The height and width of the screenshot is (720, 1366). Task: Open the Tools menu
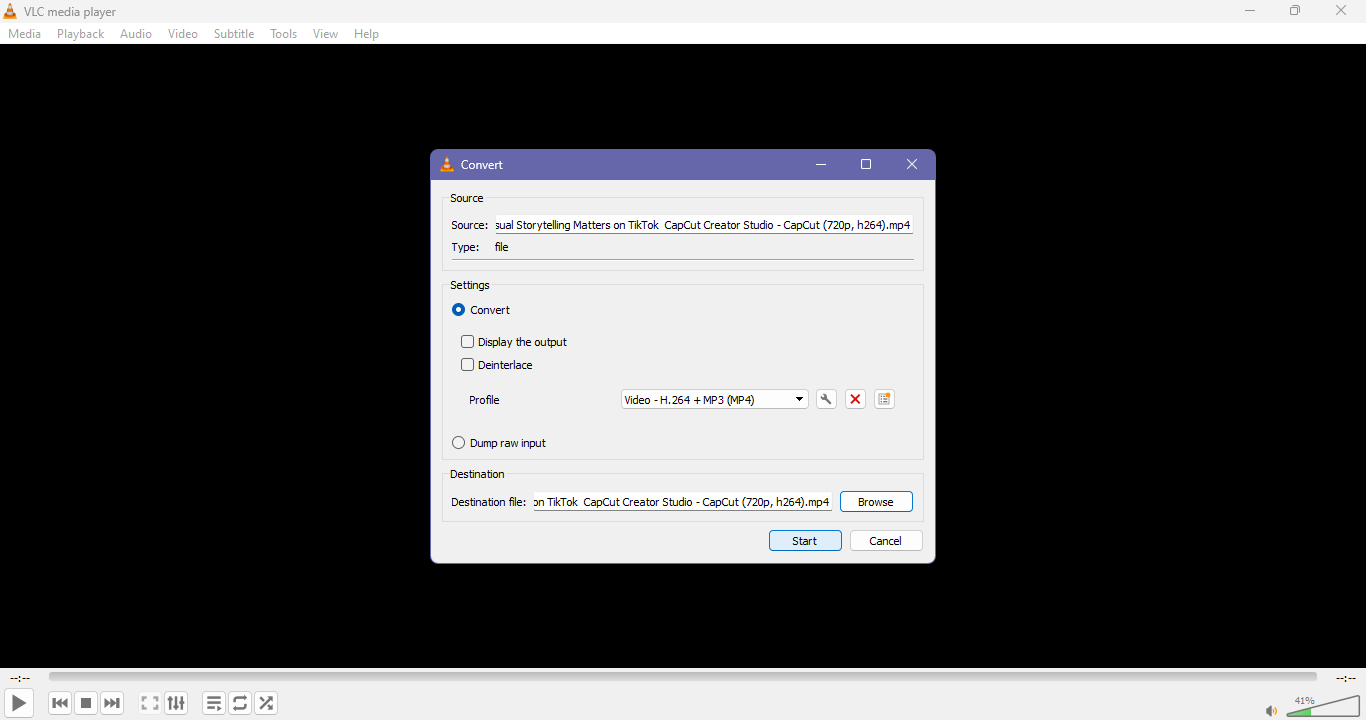coord(284,34)
